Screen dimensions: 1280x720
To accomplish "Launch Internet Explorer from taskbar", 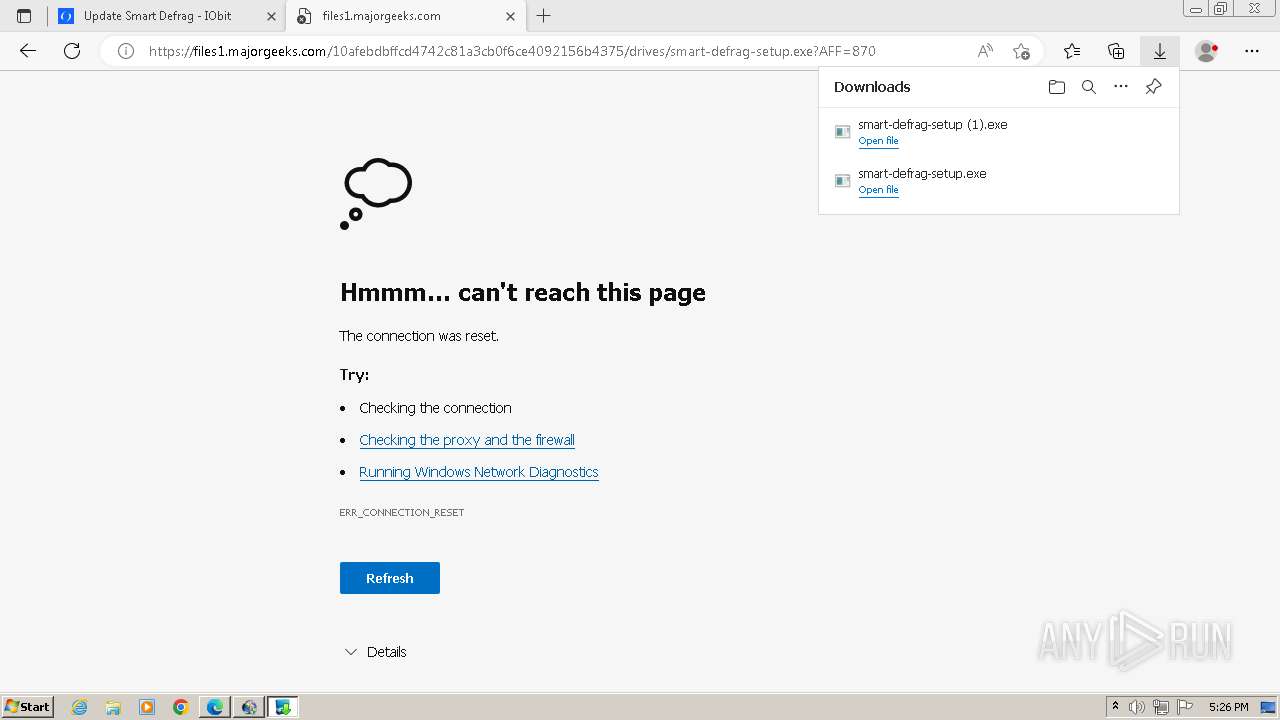I will 80,707.
